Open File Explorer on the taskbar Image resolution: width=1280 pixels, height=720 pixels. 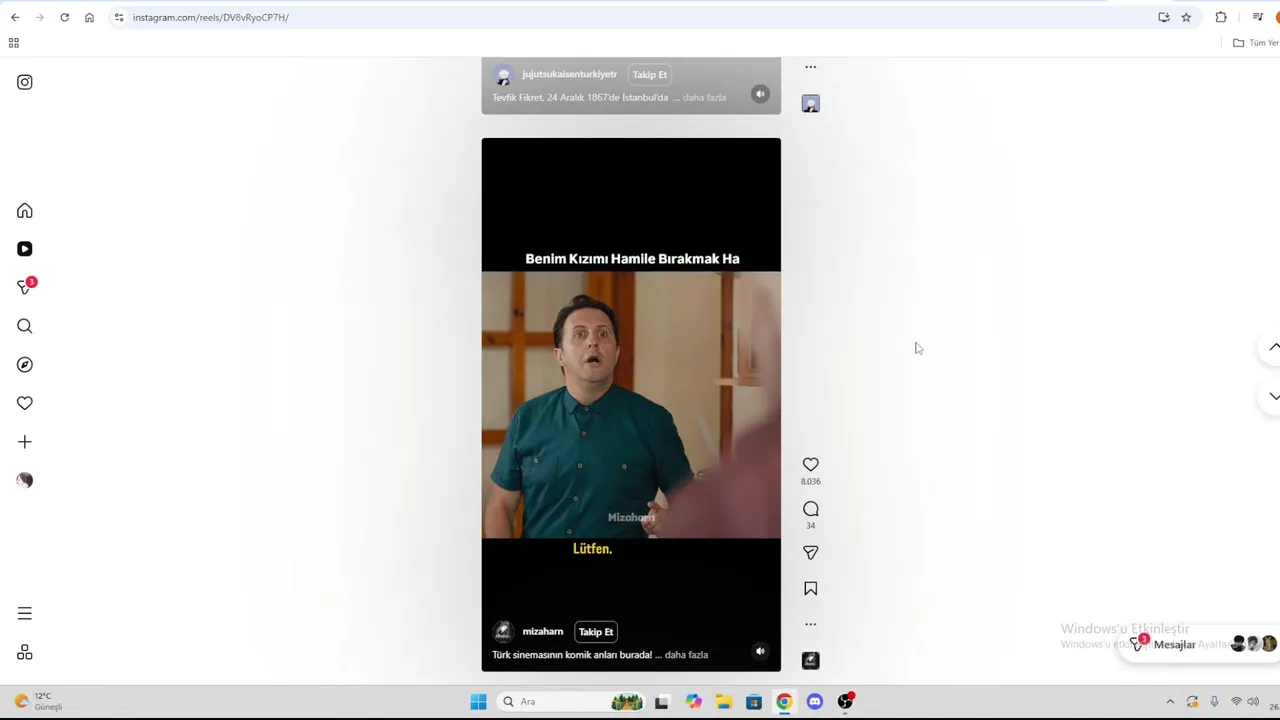(723, 702)
